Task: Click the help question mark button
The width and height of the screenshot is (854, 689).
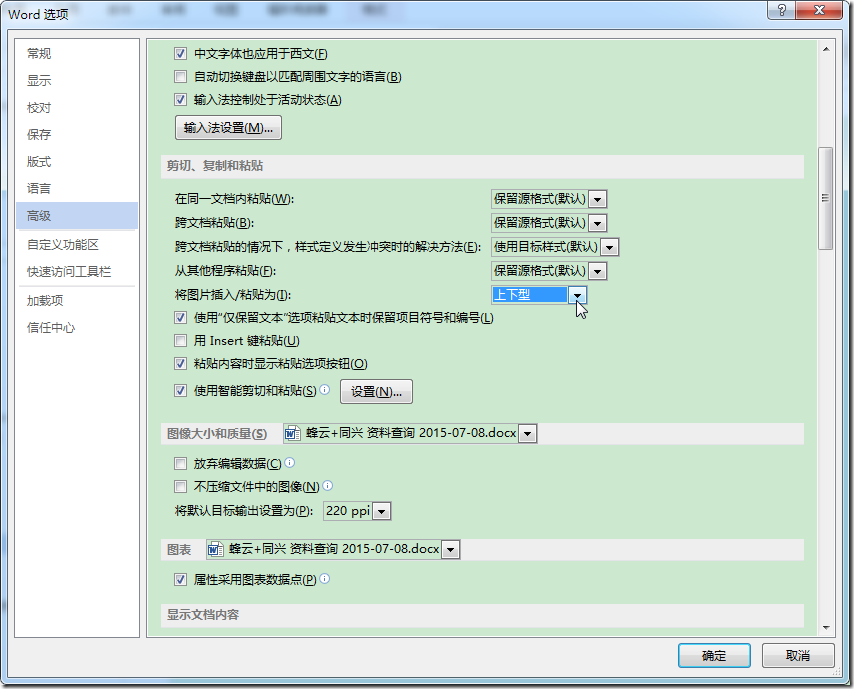Action: click(x=782, y=10)
